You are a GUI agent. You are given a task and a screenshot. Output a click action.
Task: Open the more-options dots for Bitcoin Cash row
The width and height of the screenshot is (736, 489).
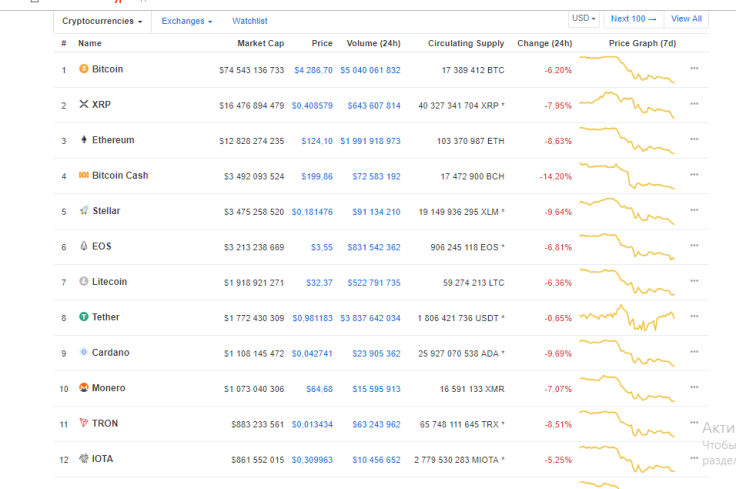tap(694, 175)
